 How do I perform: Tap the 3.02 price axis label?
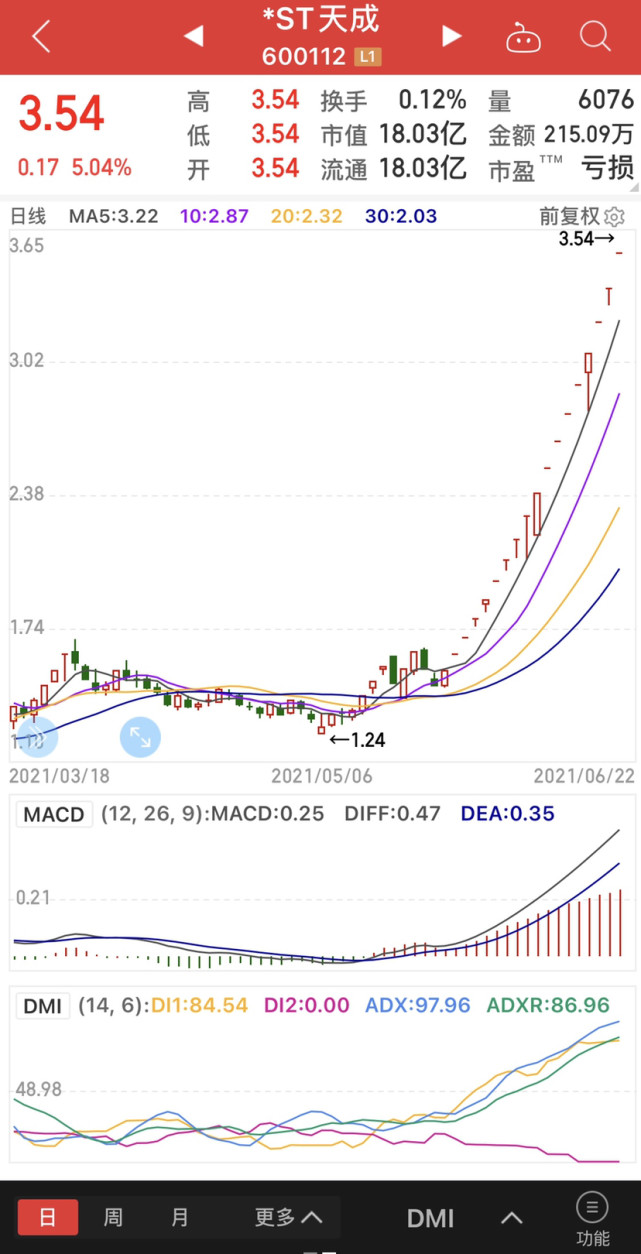[27, 361]
